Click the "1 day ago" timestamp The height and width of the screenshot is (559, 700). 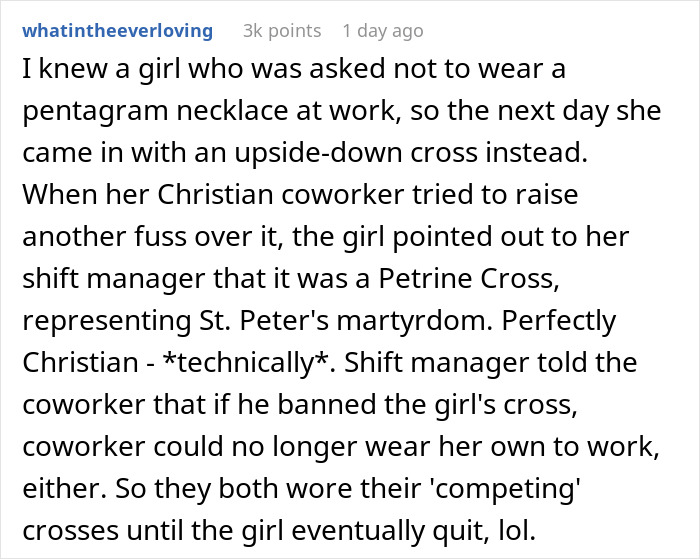[x=381, y=31]
